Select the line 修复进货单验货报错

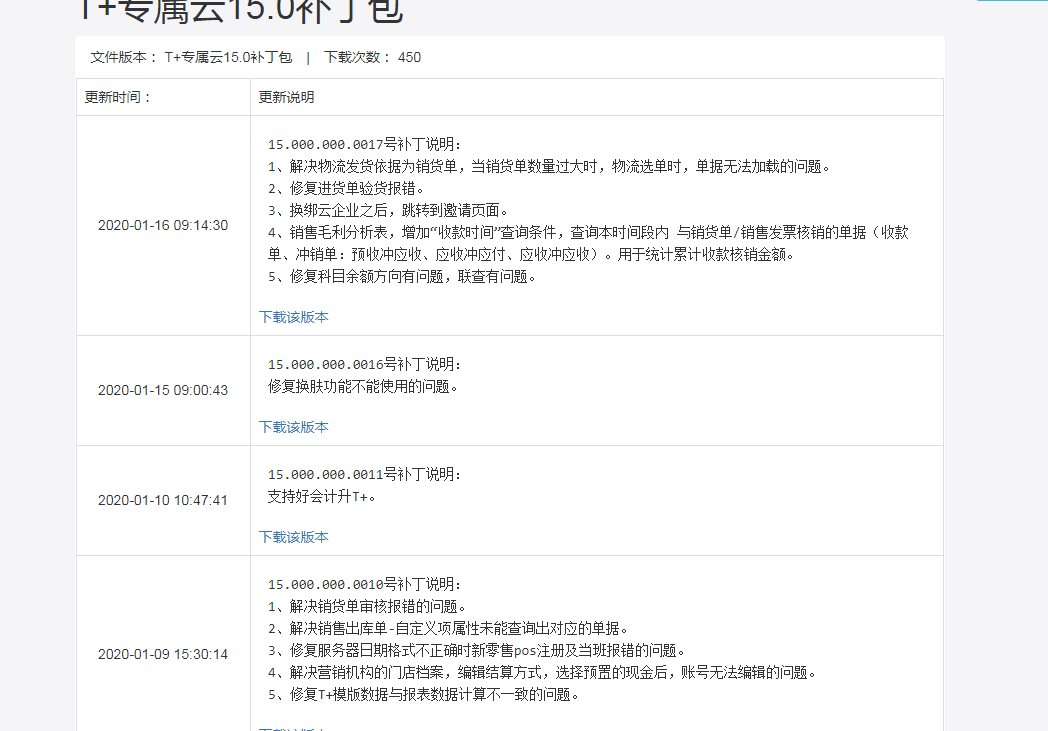click(x=346, y=188)
